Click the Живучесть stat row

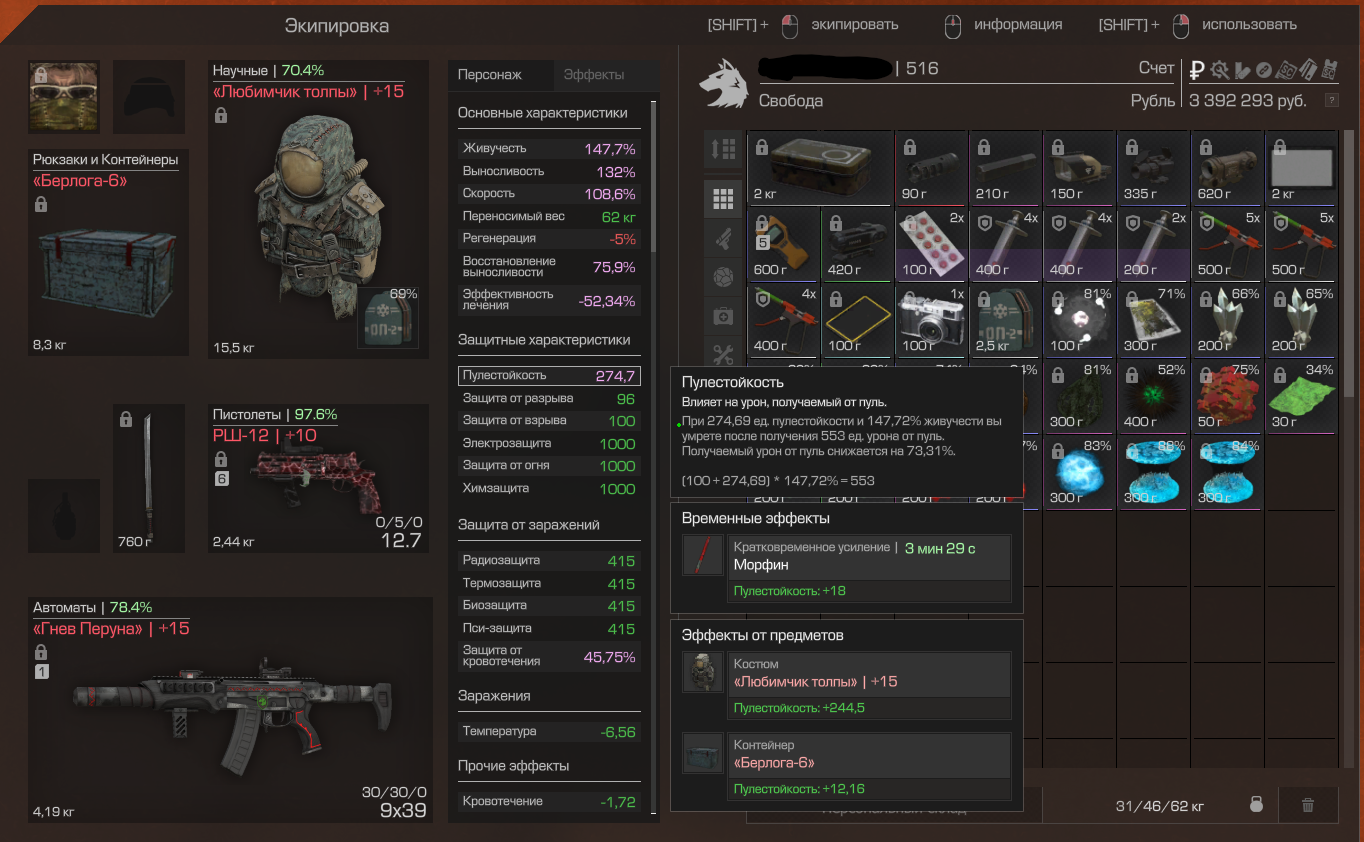point(549,149)
